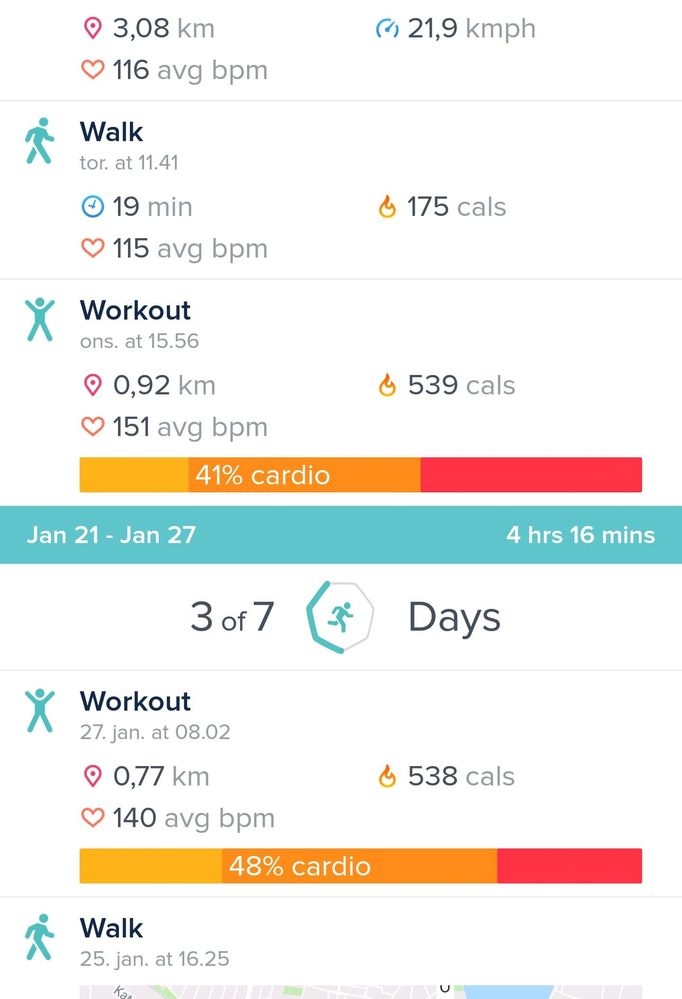Tap the 41% cardio heart zone bar

click(360, 475)
